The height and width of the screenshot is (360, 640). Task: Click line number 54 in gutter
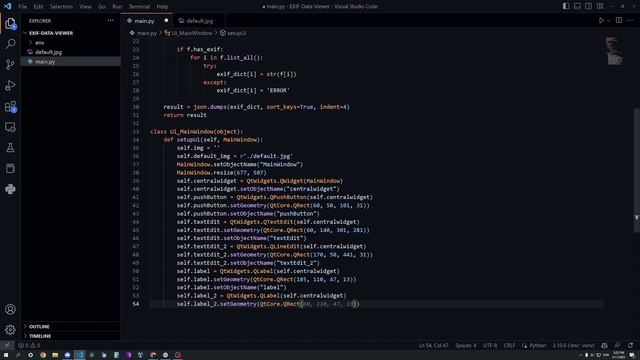click(136, 304)
